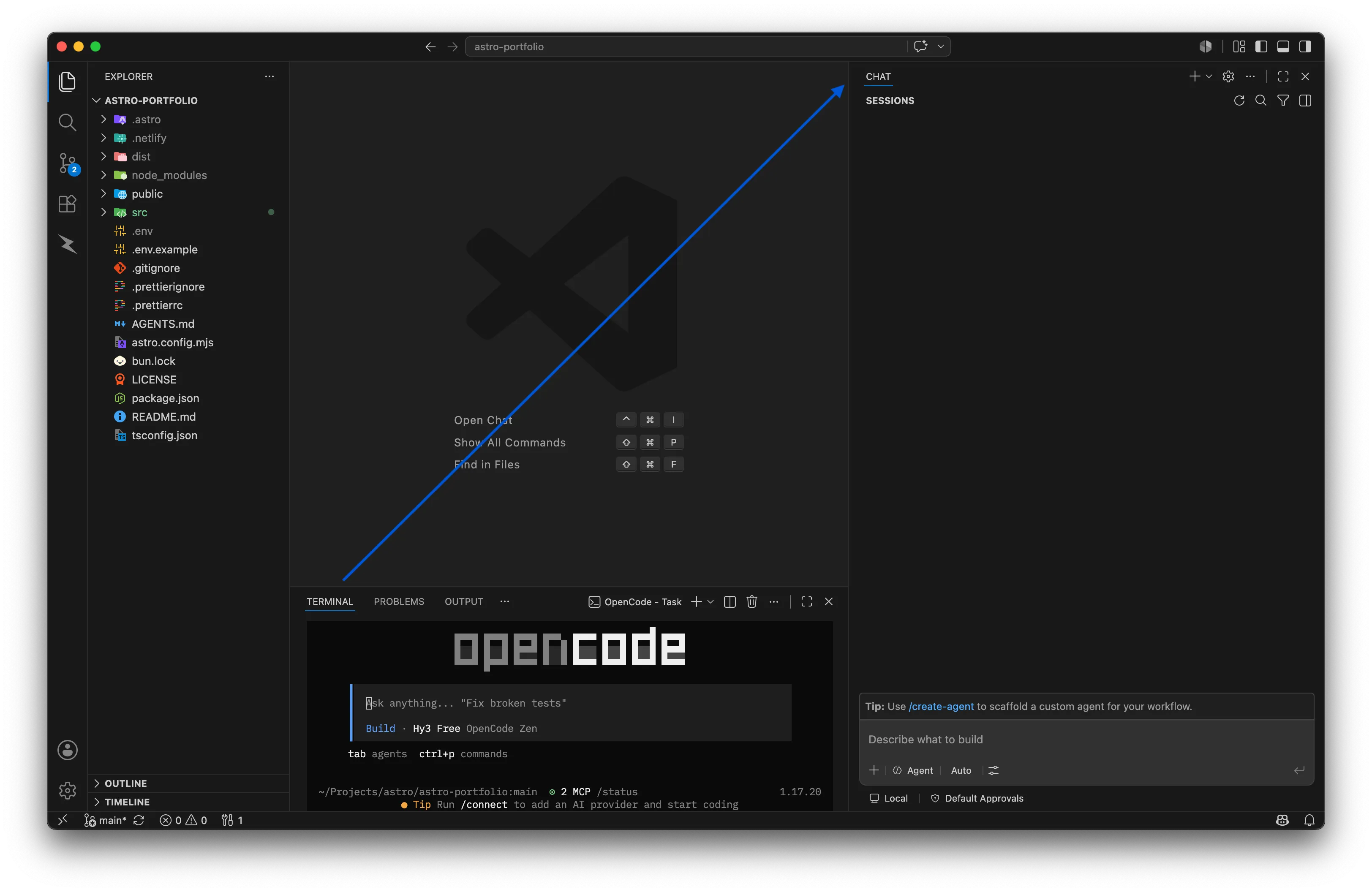Expand the .astro folder

188,119
